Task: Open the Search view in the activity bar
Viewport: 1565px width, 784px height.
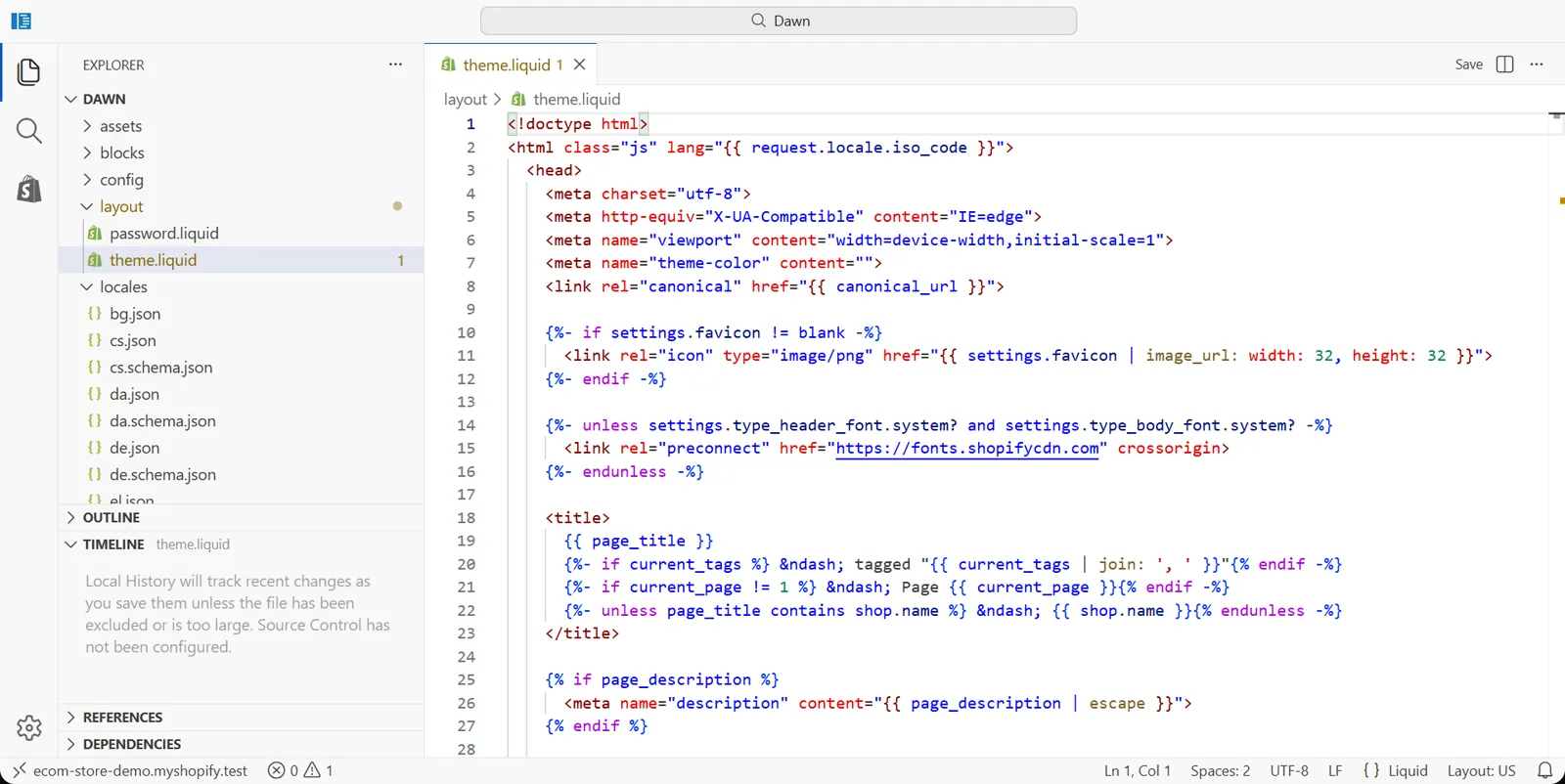Action: [x=29, y=131]
